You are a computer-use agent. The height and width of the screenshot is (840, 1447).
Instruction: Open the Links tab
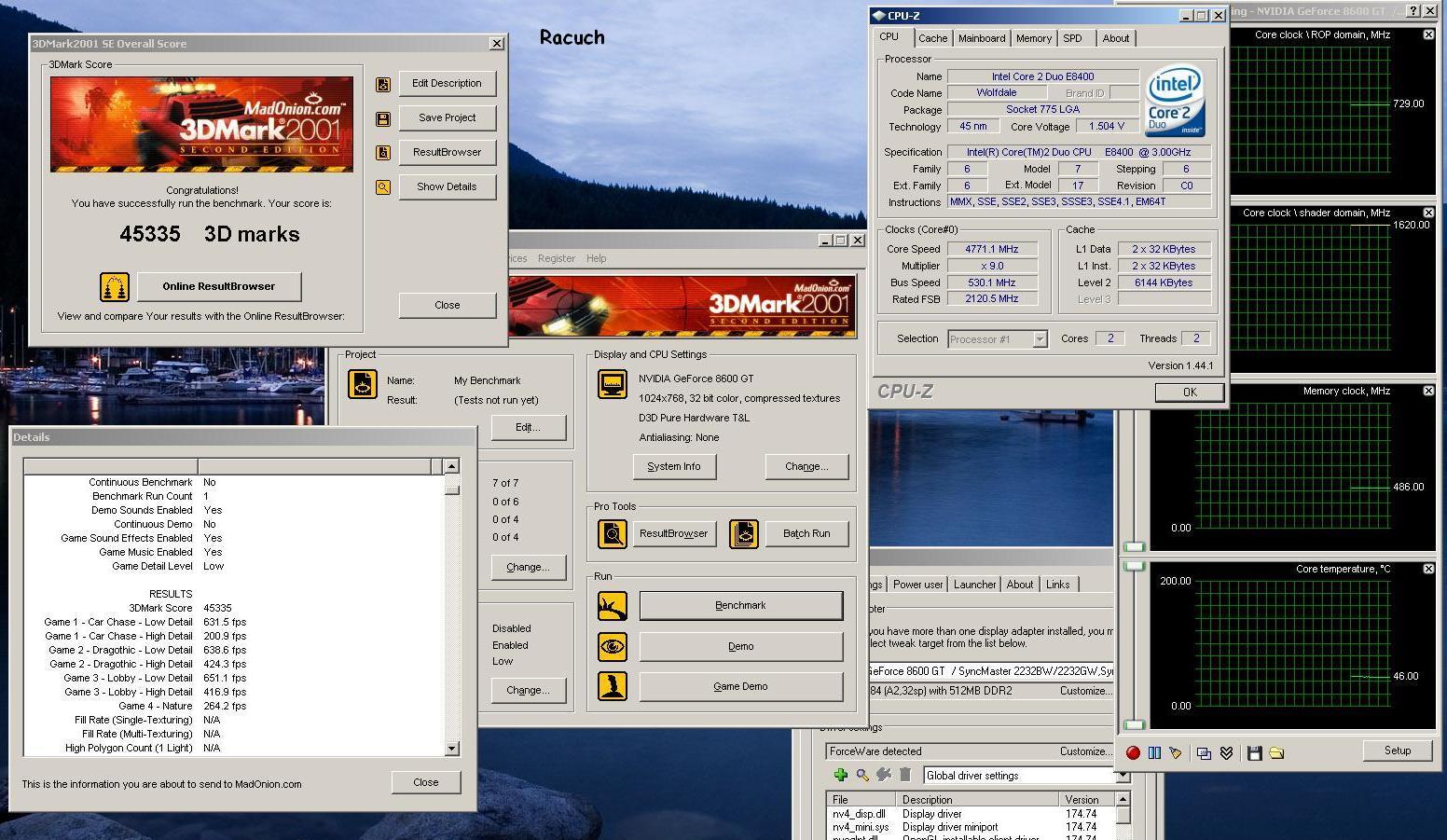click(x=1058, y=585)
